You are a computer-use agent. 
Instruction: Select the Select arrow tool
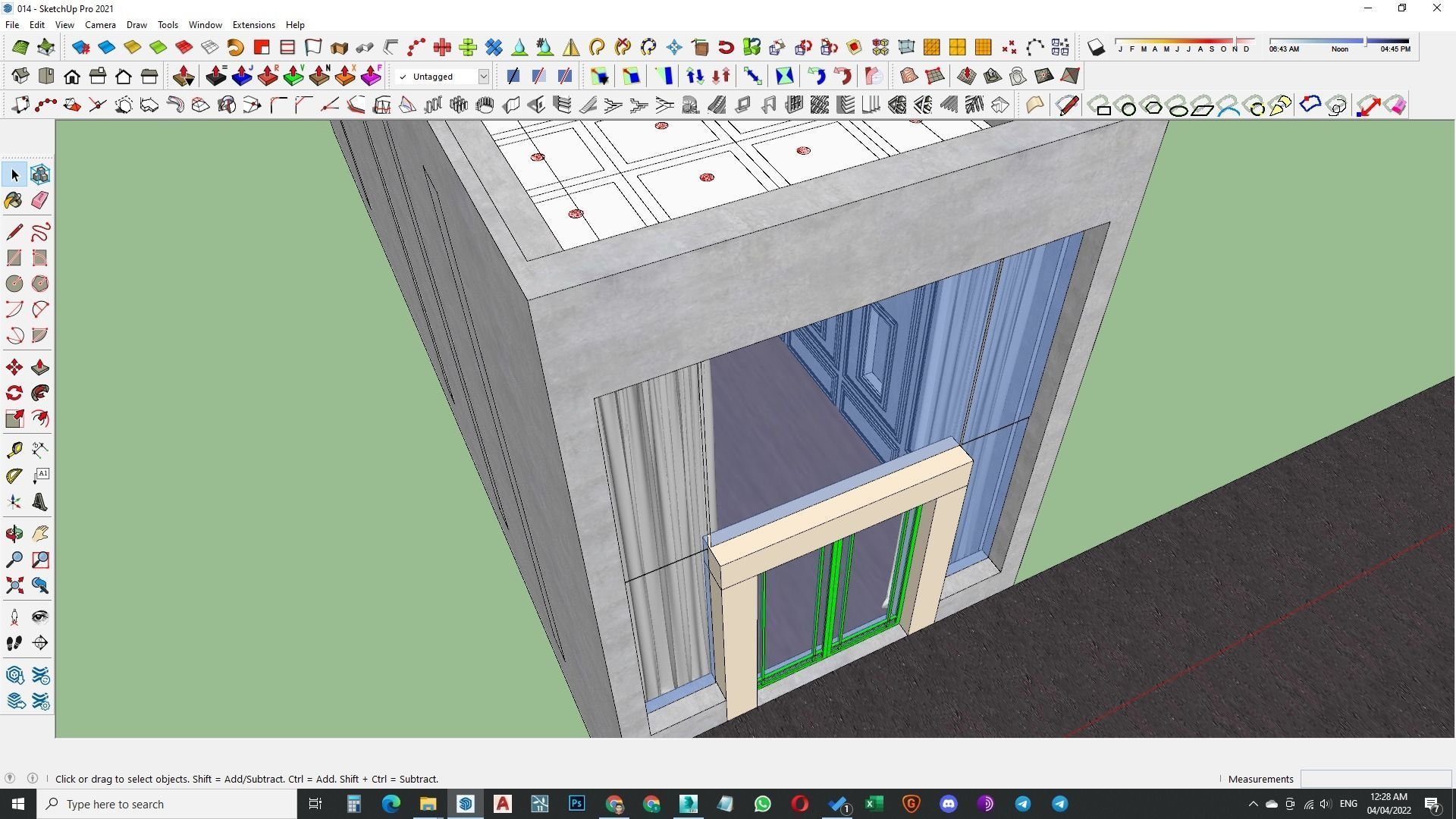[x=14, y=175]
